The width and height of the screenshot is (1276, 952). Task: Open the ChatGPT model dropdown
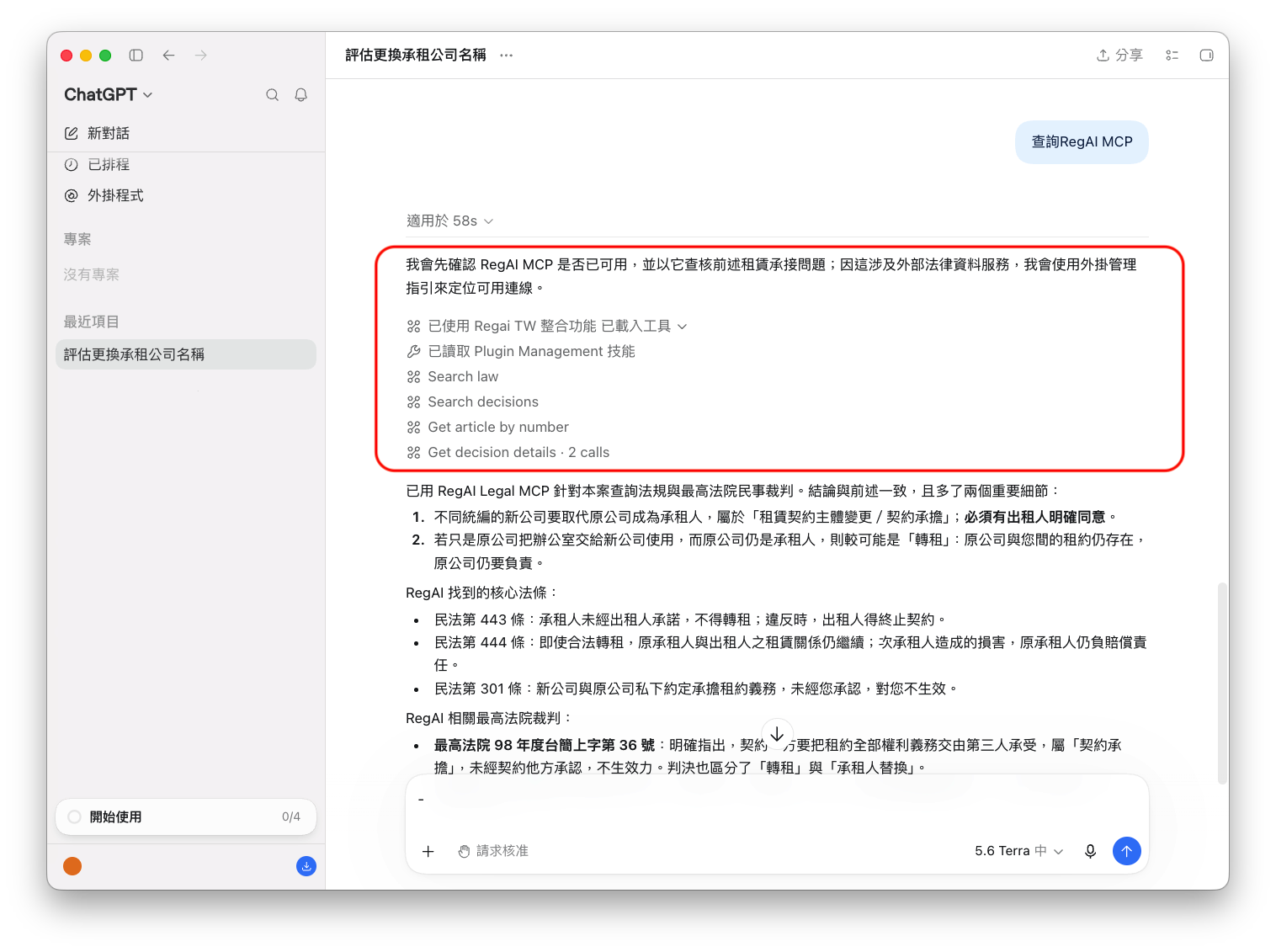point(109,95)
